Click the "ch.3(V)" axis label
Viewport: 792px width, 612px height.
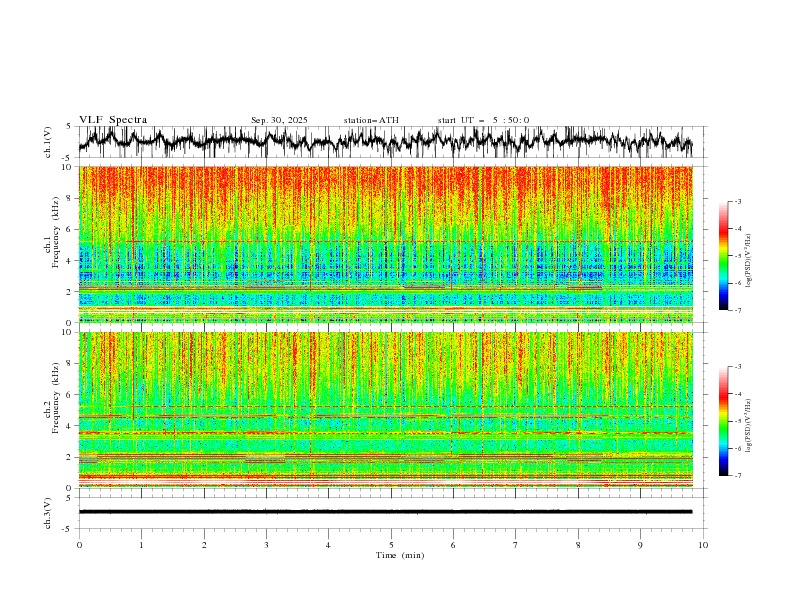click(x=48, y=513)
